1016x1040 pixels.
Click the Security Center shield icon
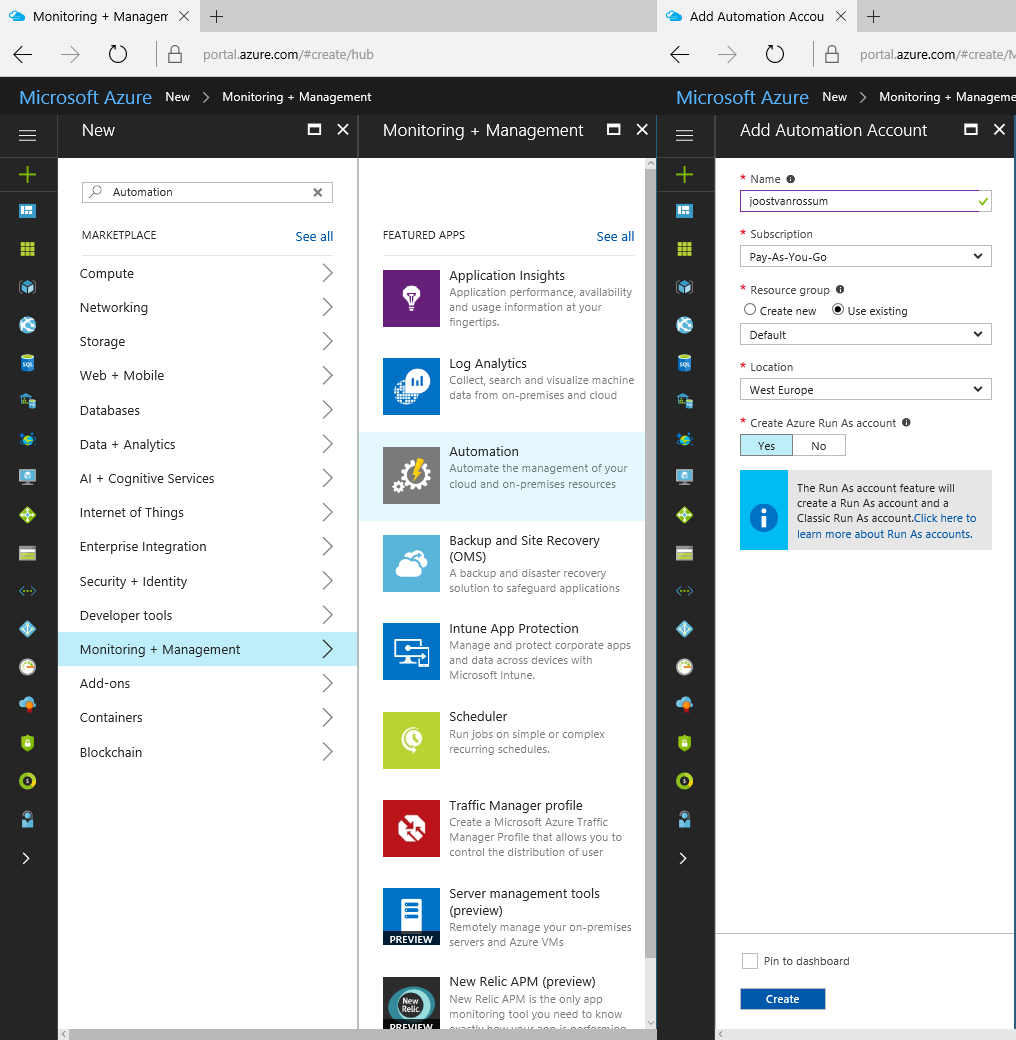(27, 743)
